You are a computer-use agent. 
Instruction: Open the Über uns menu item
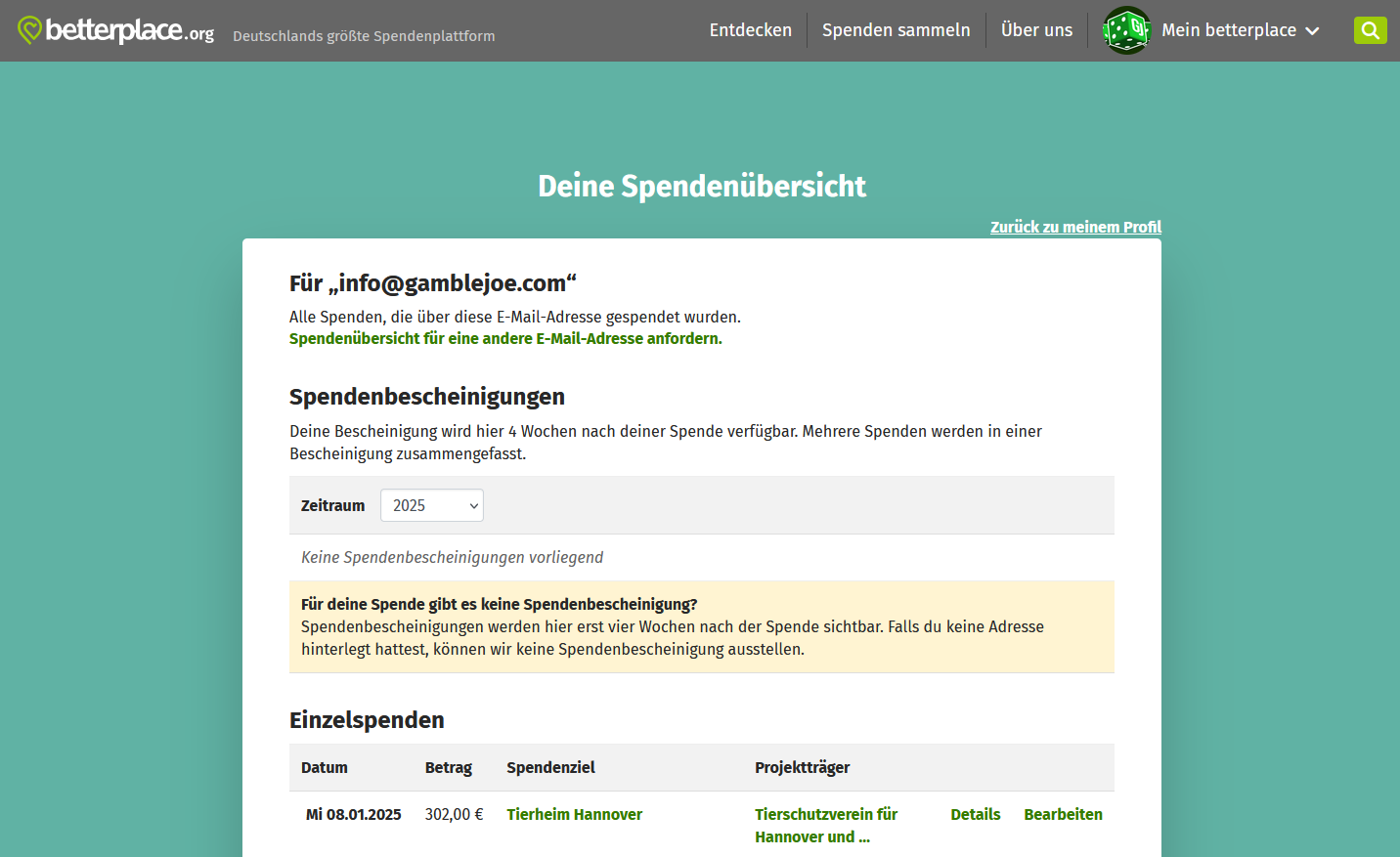tap(1036, 30)
